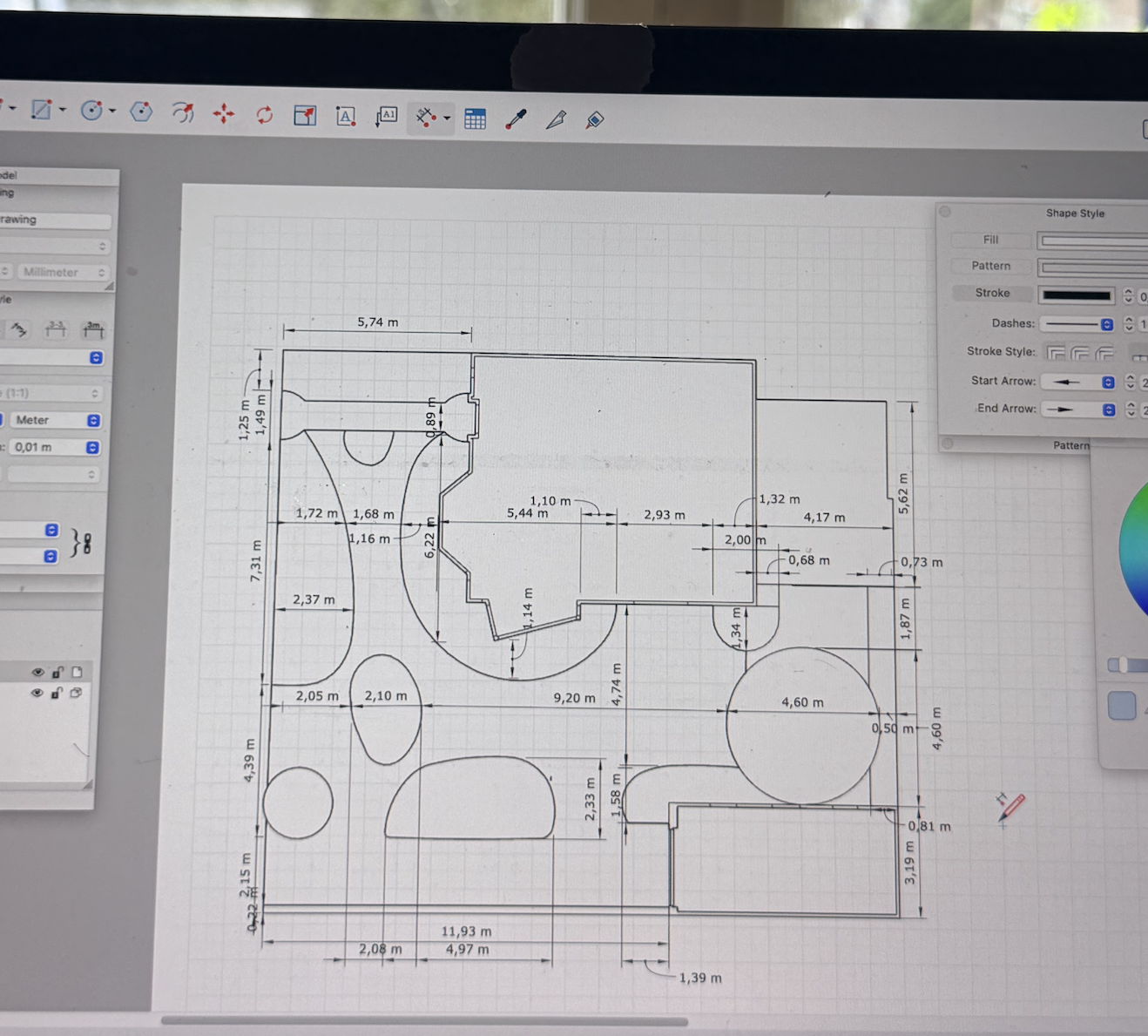Select the move tool with four red arrows
Screen dimensions: 1148x1036
click(224, 113)
